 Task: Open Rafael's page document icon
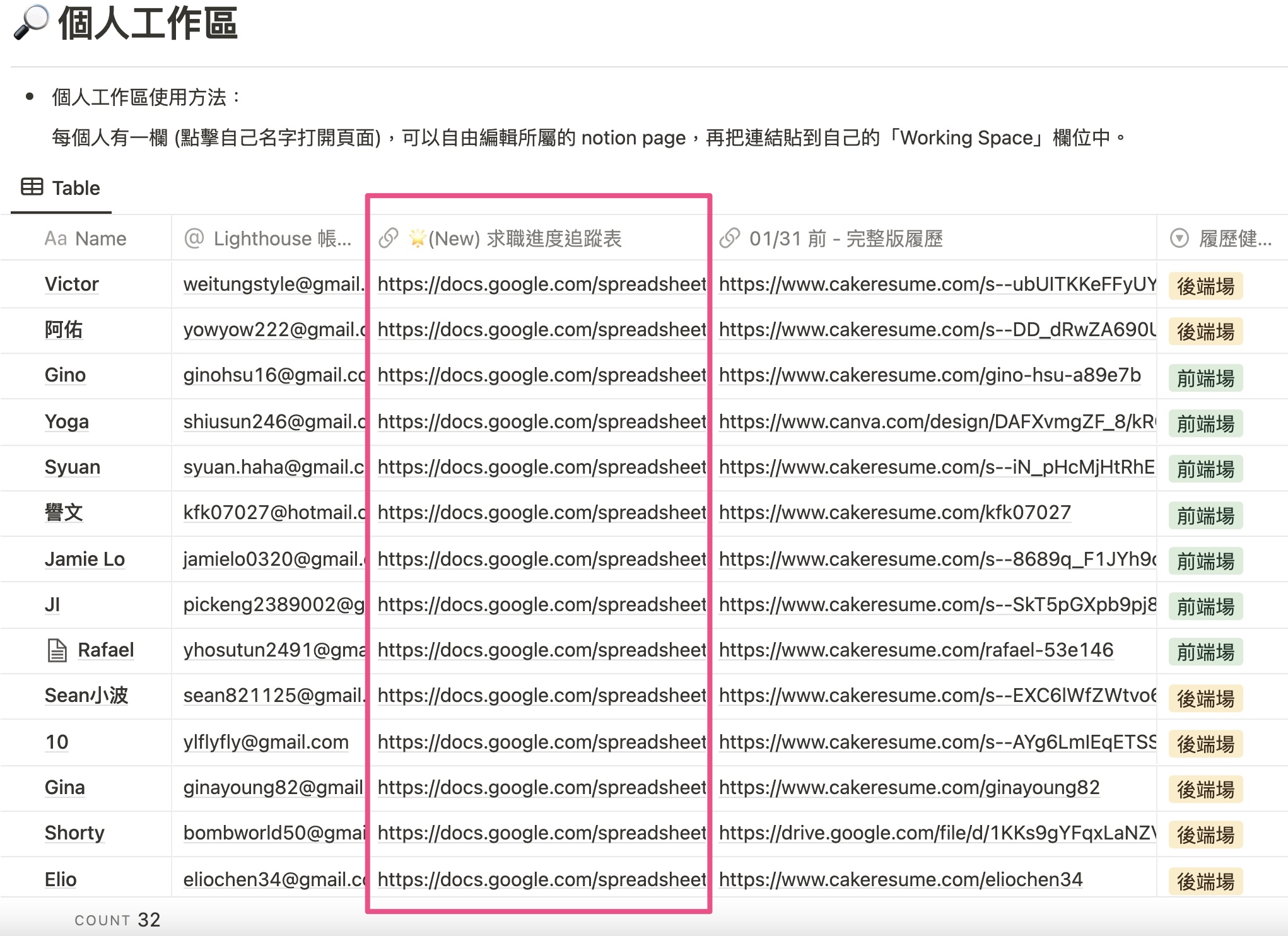click(x=57, y=650)
